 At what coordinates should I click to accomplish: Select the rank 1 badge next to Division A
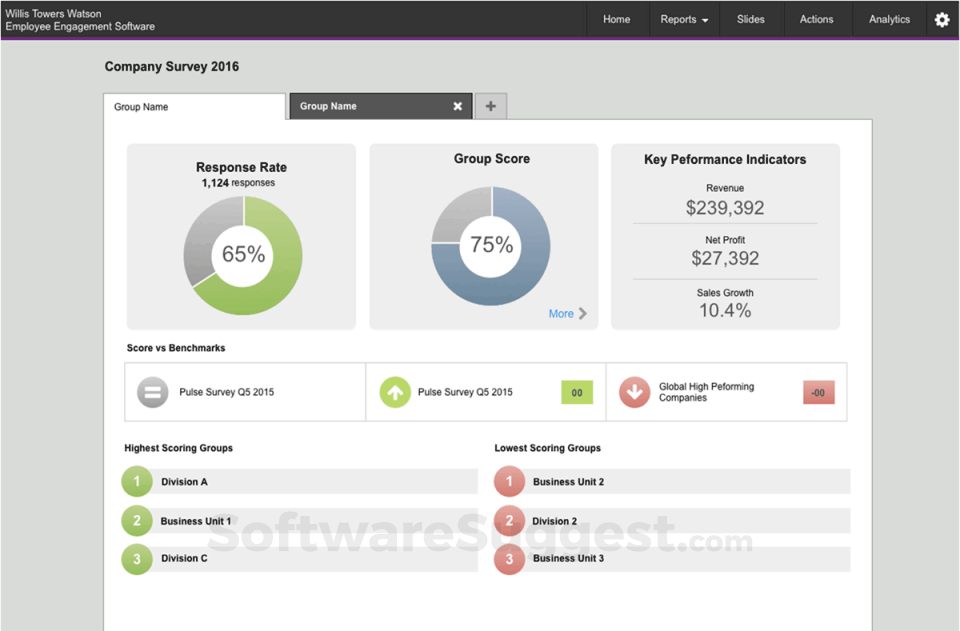coord(136,481)
